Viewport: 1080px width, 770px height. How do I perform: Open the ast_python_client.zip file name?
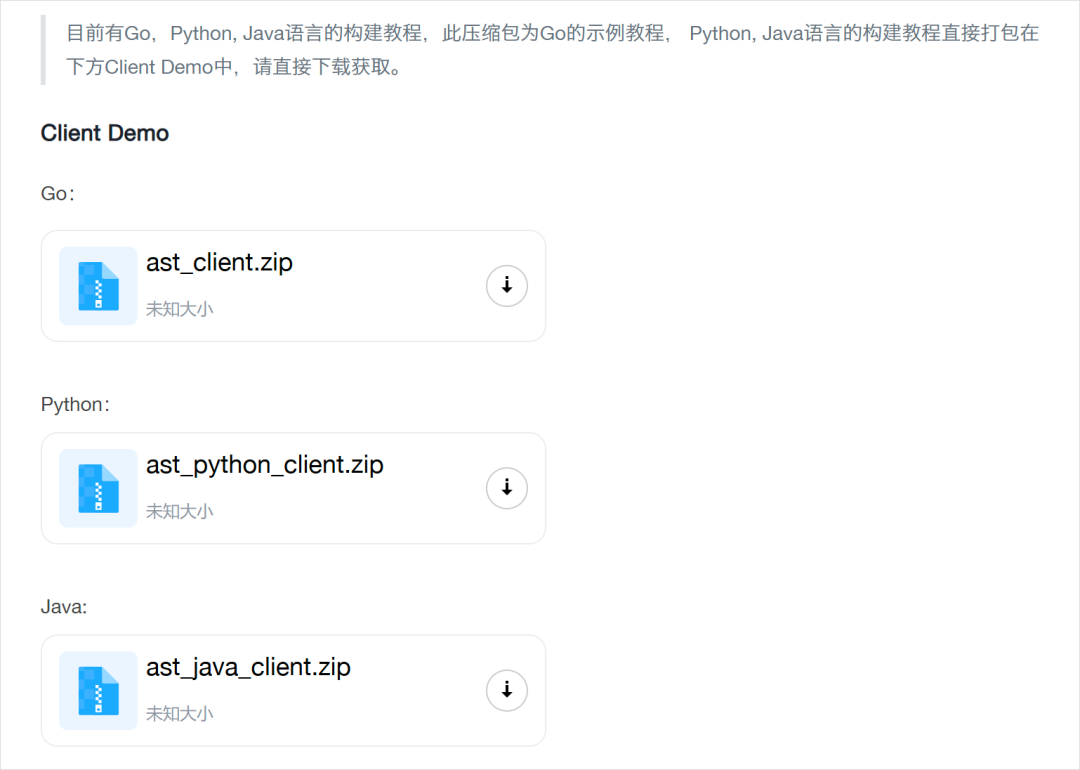[x=264, y=465]
